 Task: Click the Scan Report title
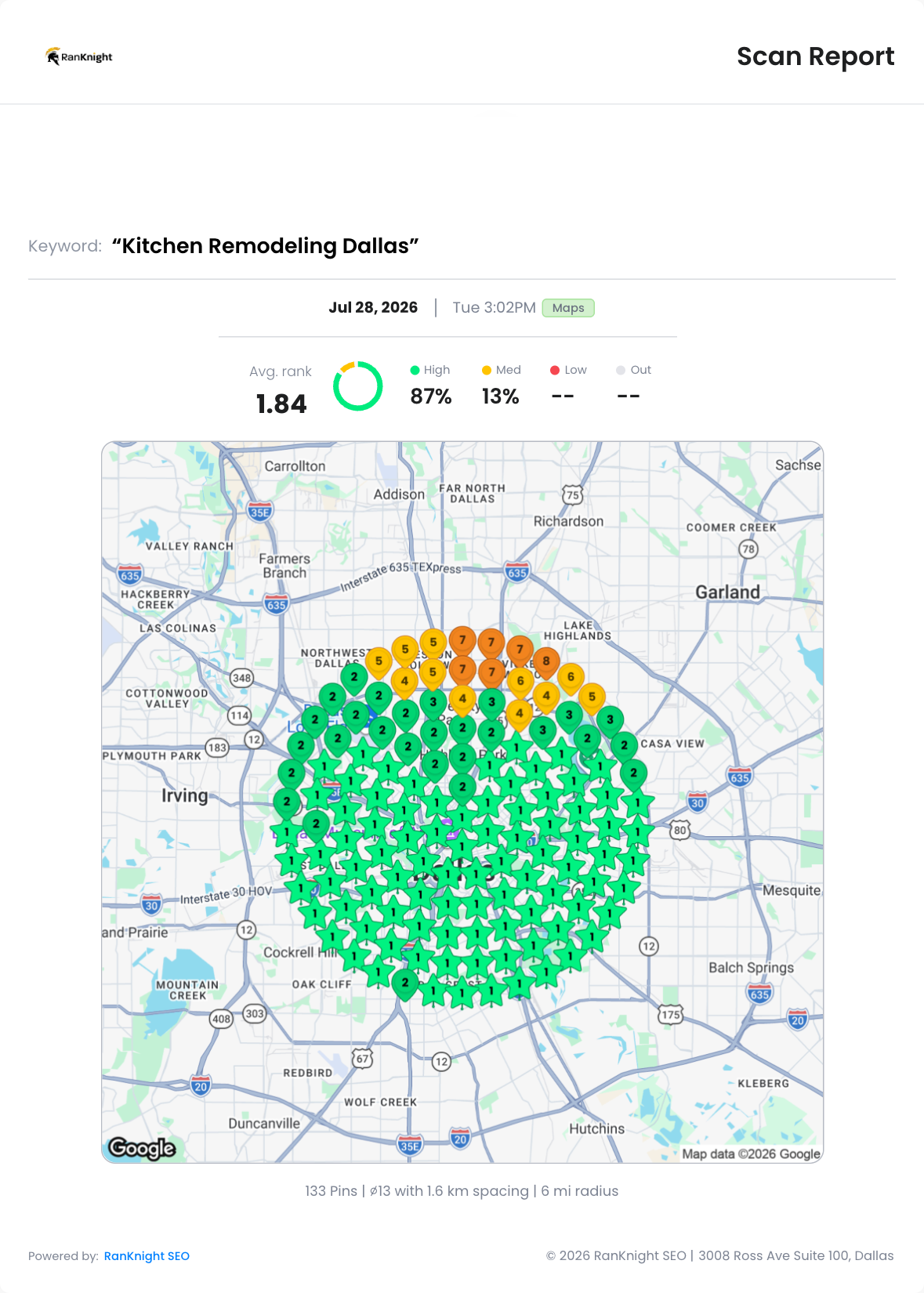(816, 56)
